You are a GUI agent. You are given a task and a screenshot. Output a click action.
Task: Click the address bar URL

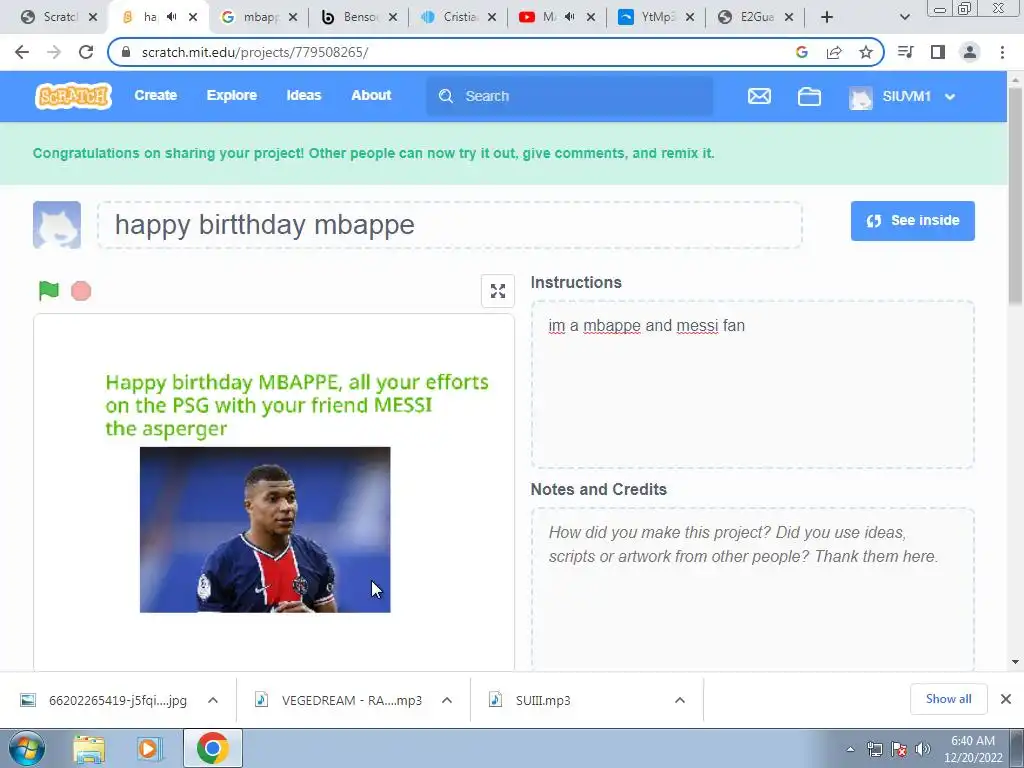255,52
